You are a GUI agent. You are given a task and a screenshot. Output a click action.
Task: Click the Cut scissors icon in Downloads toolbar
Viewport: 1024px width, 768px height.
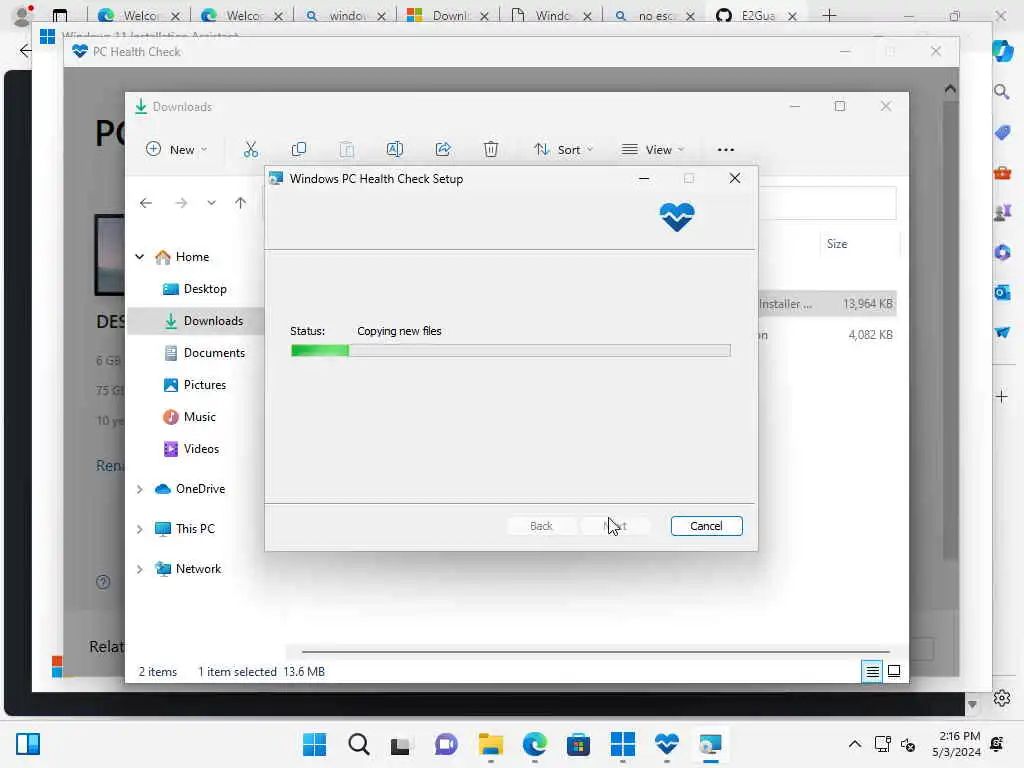pyautogui.click(x=251, y=150)
